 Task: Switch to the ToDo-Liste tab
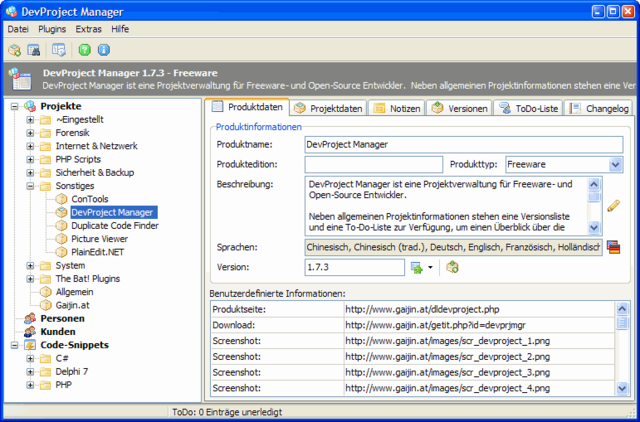coord(528,108)
